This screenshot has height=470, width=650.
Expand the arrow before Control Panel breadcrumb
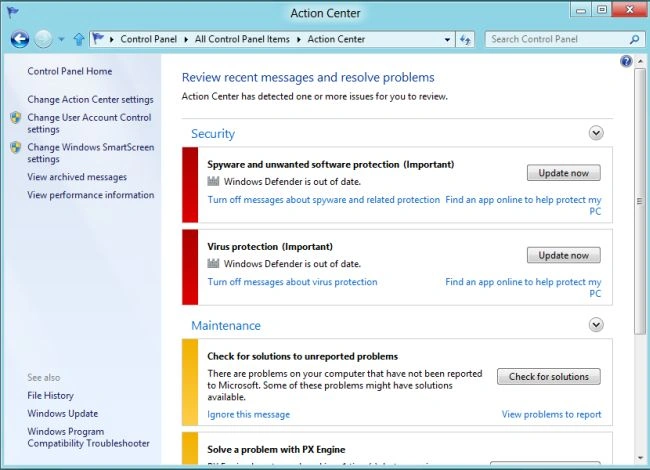(112, 39)
